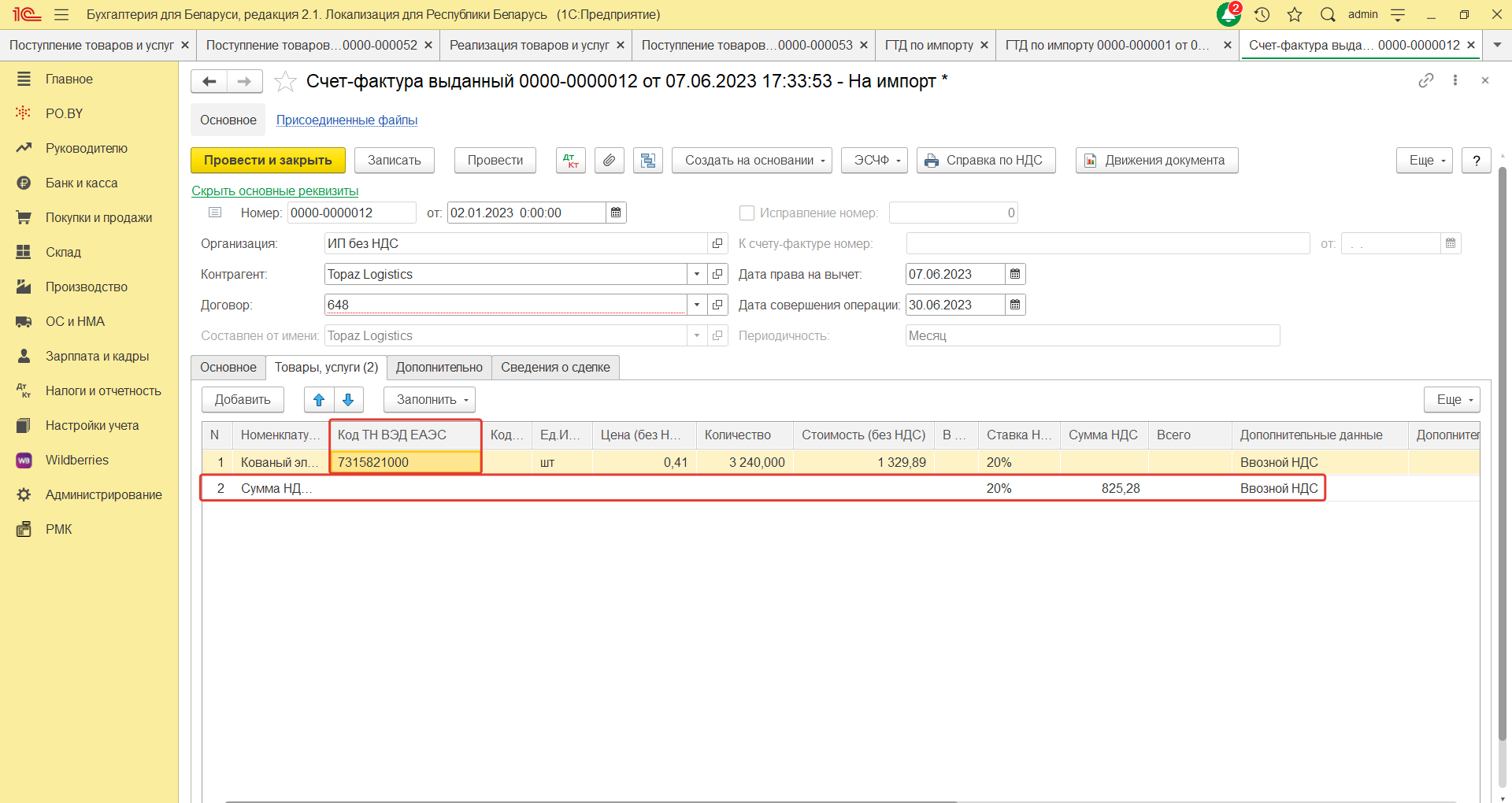Move row up with blue arrow
Screen dimensions: 1512x803
(319, 400)
